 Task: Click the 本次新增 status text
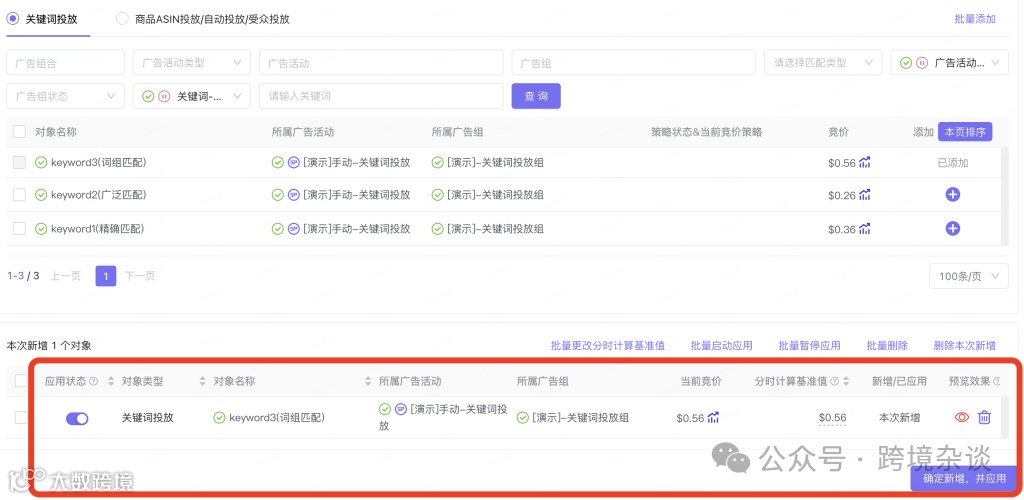[899, 418]
